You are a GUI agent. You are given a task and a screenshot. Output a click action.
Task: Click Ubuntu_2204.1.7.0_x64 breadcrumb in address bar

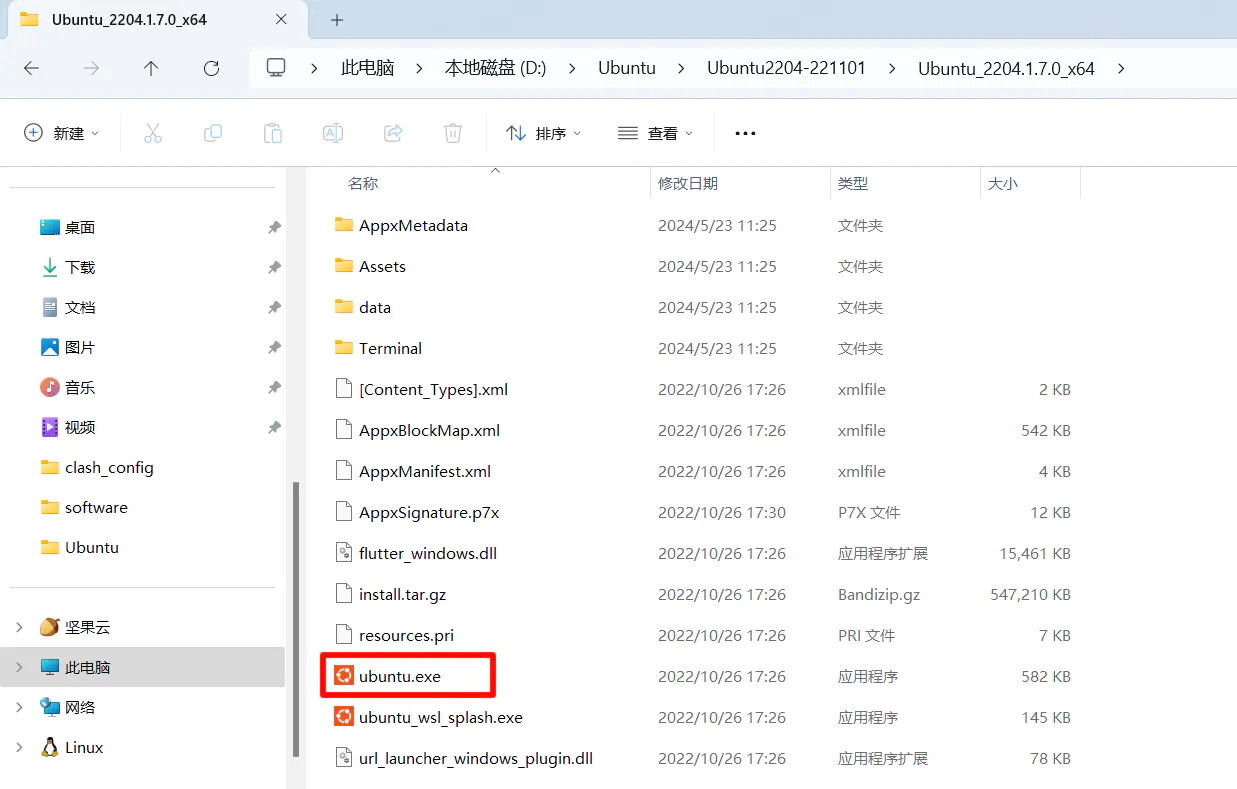(x=1006, y=68)
